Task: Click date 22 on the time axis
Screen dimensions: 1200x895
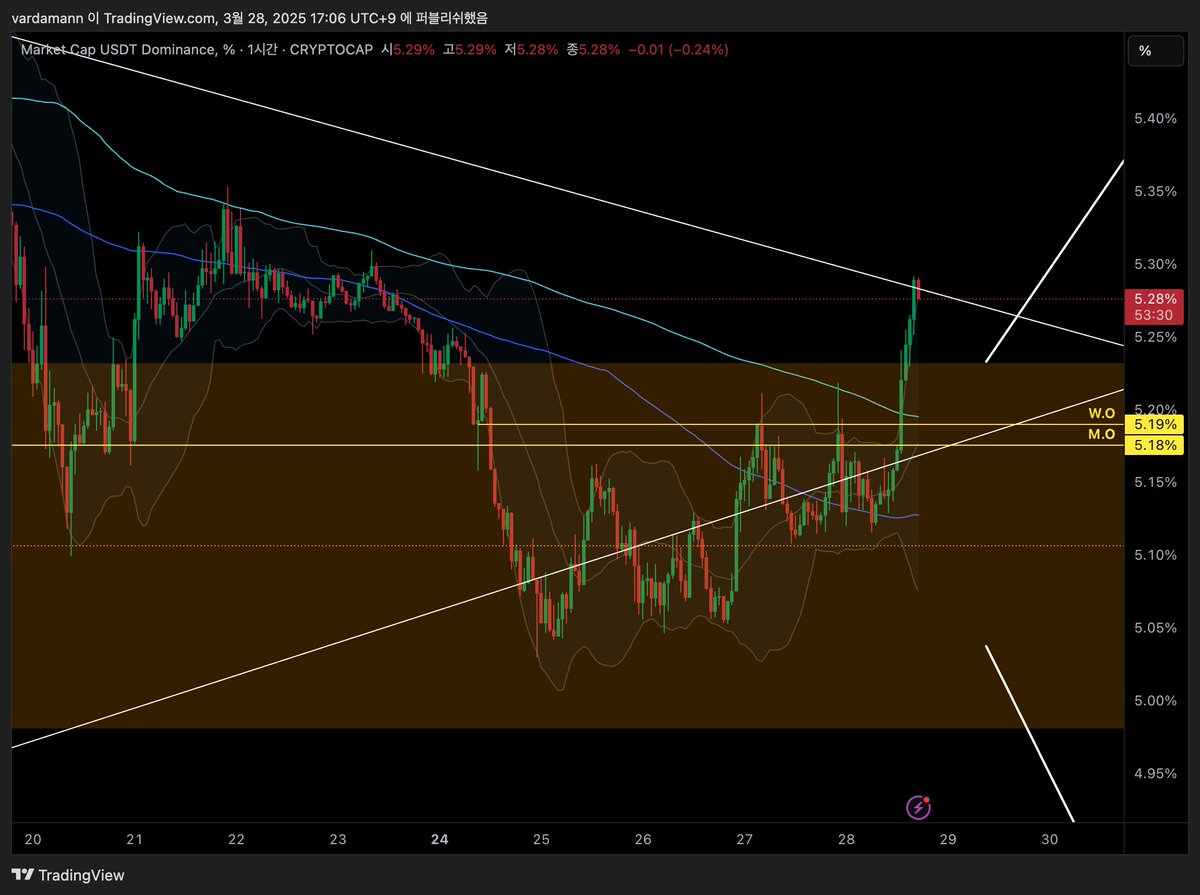Action: coord(237,840)
